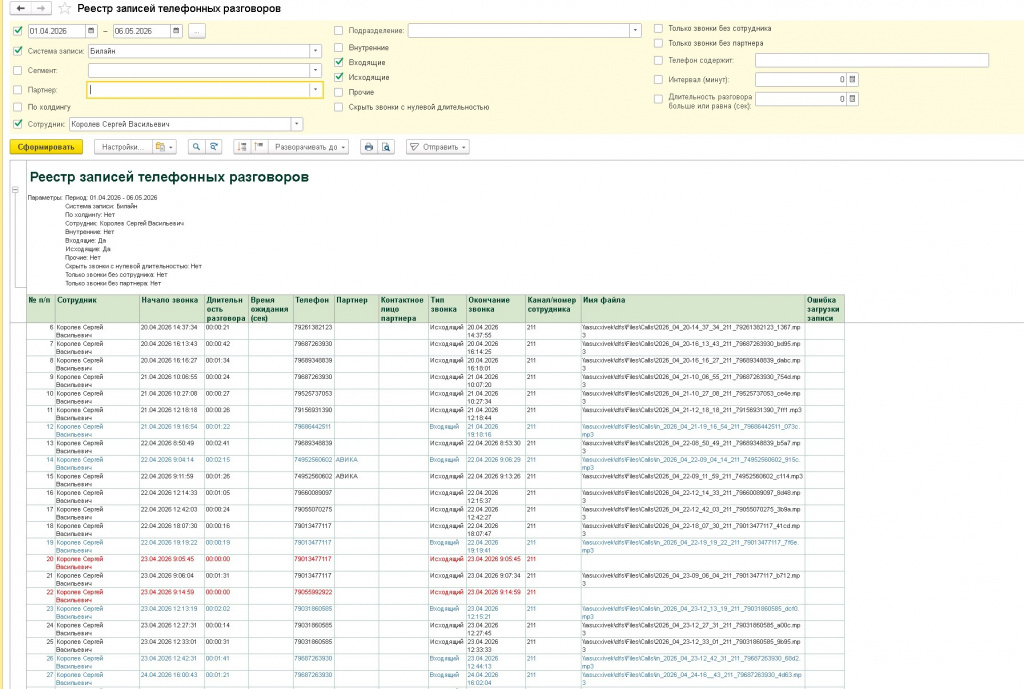The height and width of the screenshot is (689, 1024).
Task: Print the report with printer icon
Action: [x=369, y=147]
